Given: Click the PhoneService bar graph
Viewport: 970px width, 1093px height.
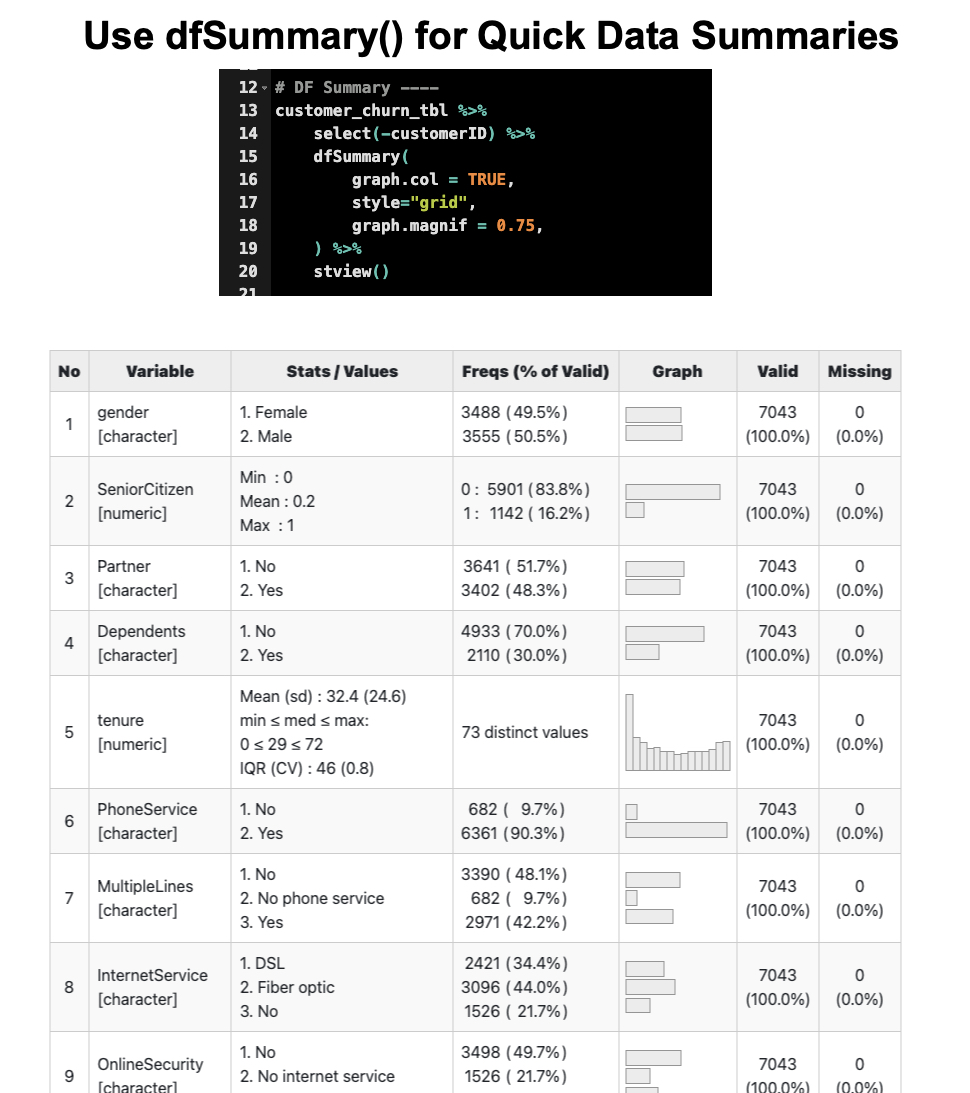Looking at the screenshot, I should coord(676,821).
